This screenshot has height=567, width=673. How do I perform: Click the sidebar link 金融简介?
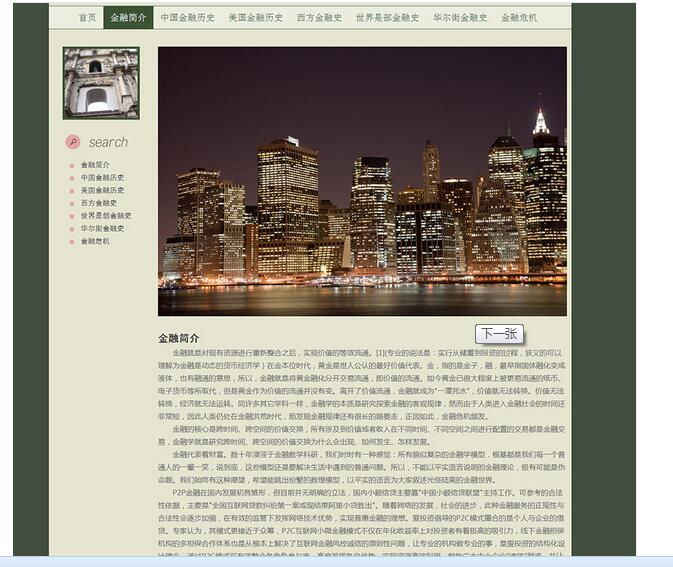(x=96, y=165)
